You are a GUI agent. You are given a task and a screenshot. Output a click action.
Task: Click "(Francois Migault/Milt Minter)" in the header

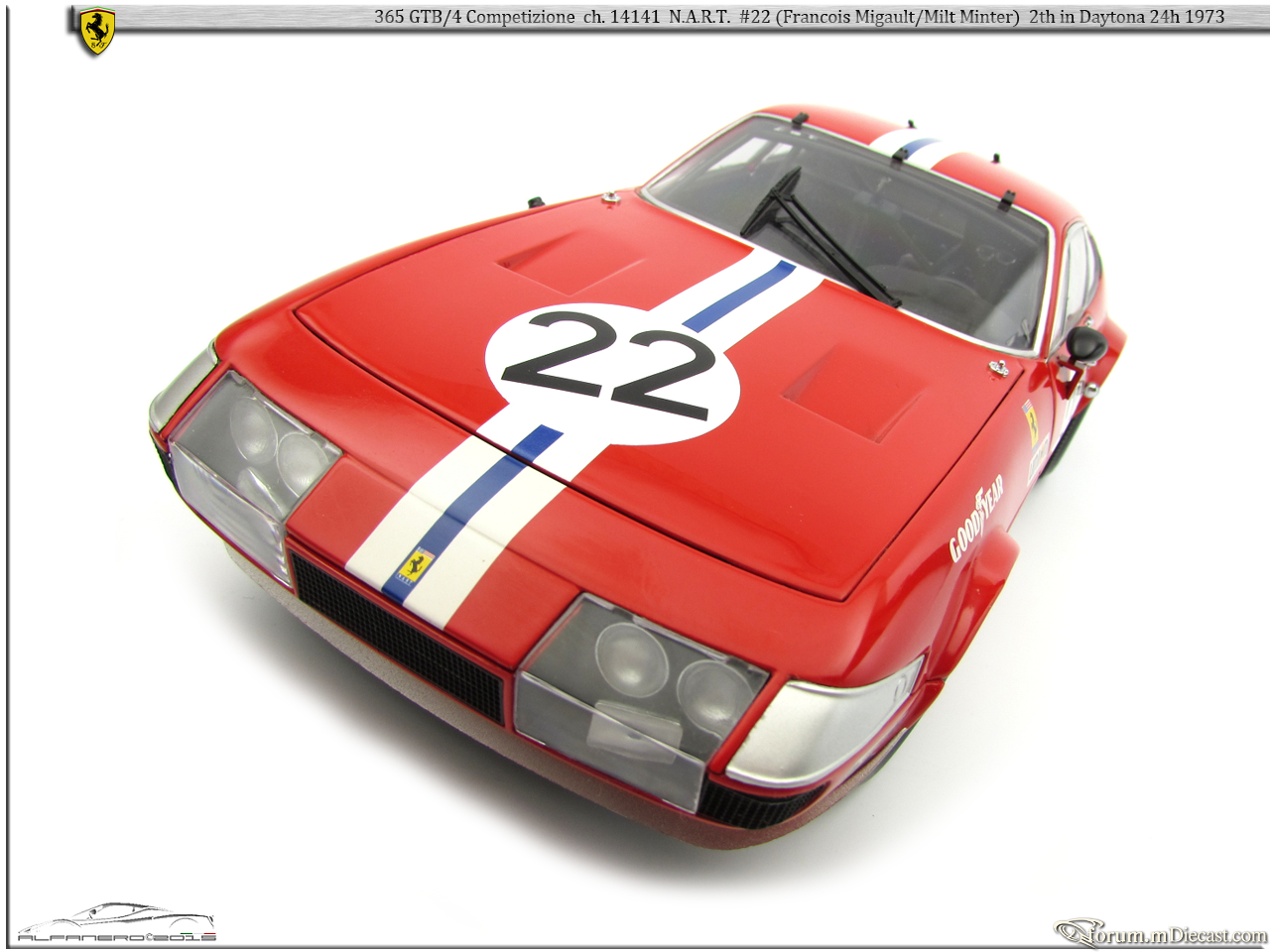pos(897,17)
